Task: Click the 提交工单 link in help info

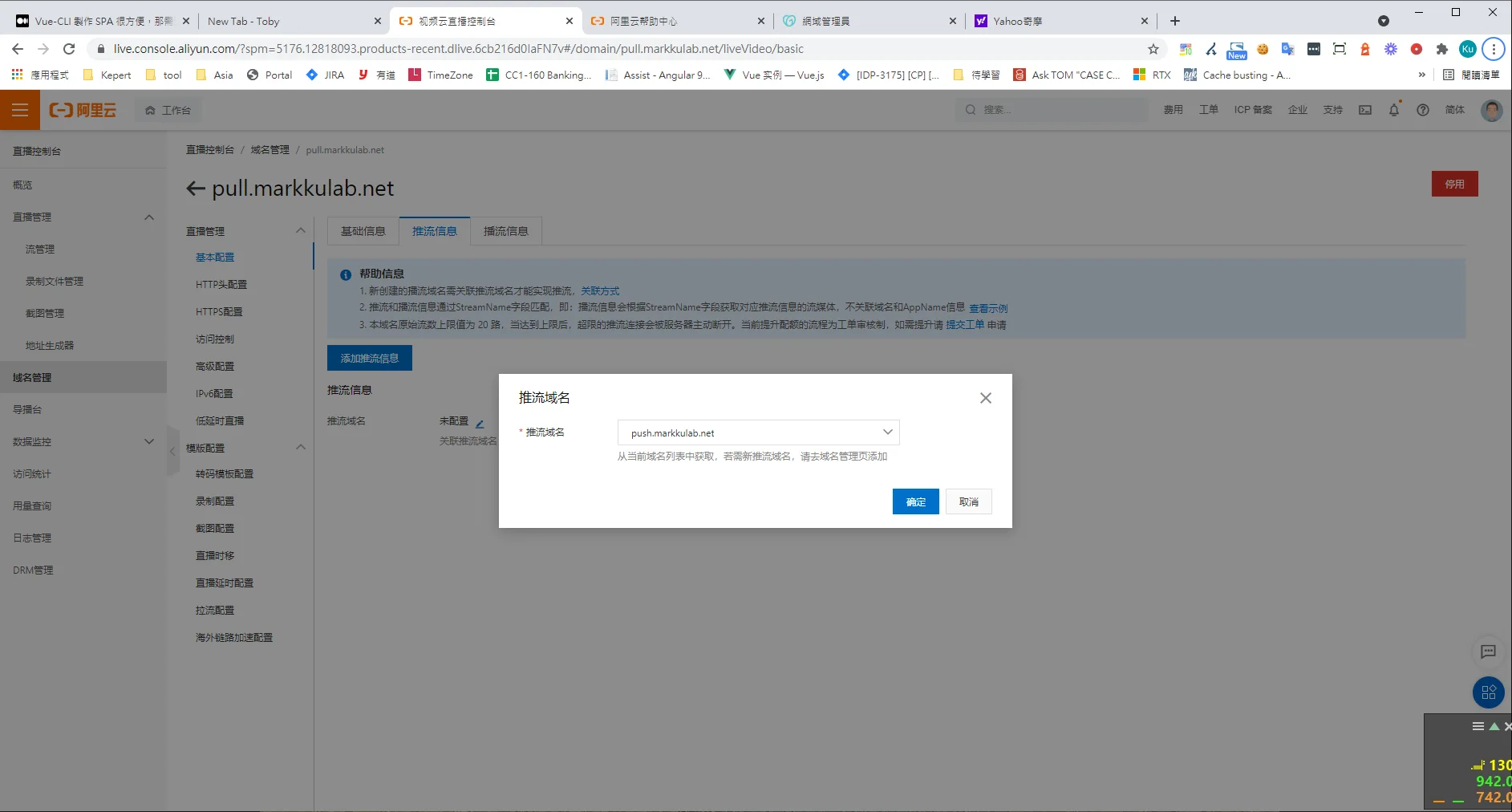Action: (964, 325)
